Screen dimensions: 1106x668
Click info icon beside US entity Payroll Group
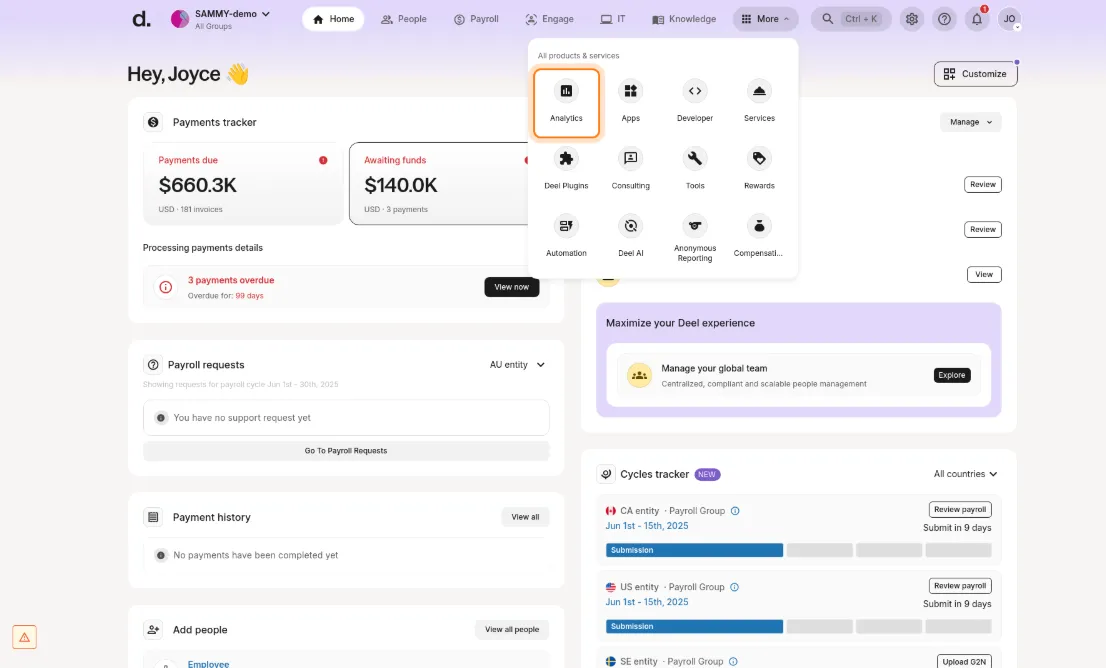[x=734, y=587]
